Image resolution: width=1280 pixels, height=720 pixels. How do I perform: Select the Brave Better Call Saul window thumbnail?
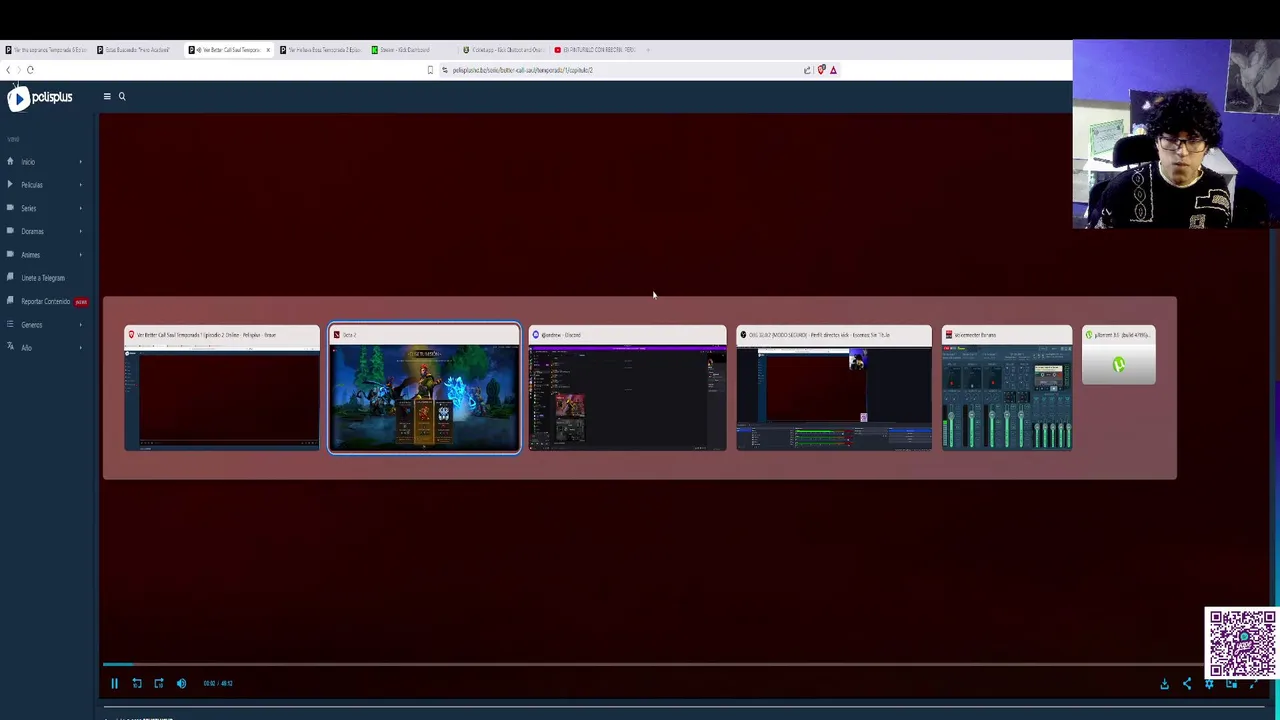222,388
